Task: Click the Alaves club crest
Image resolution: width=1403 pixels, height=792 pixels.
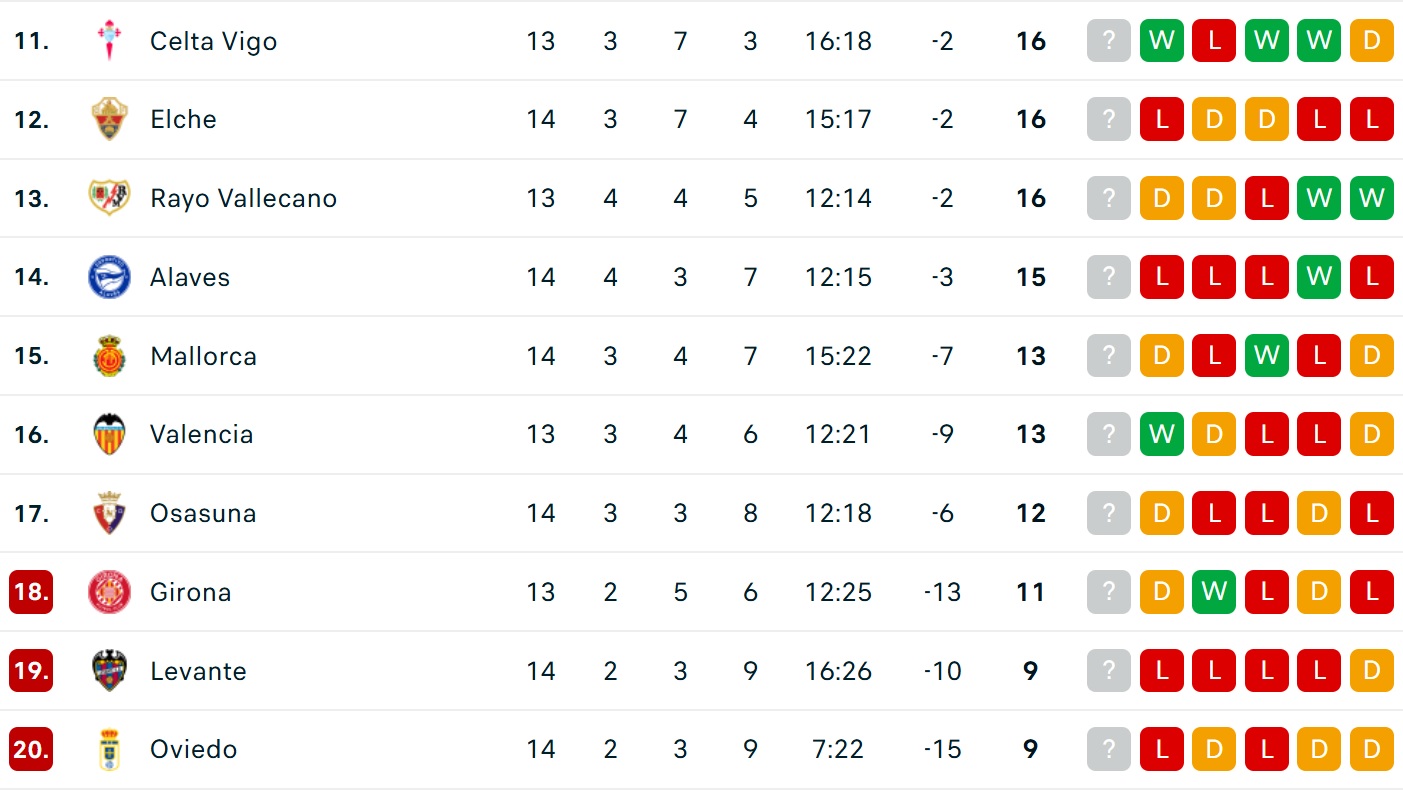Action: (x=109, y=277)
